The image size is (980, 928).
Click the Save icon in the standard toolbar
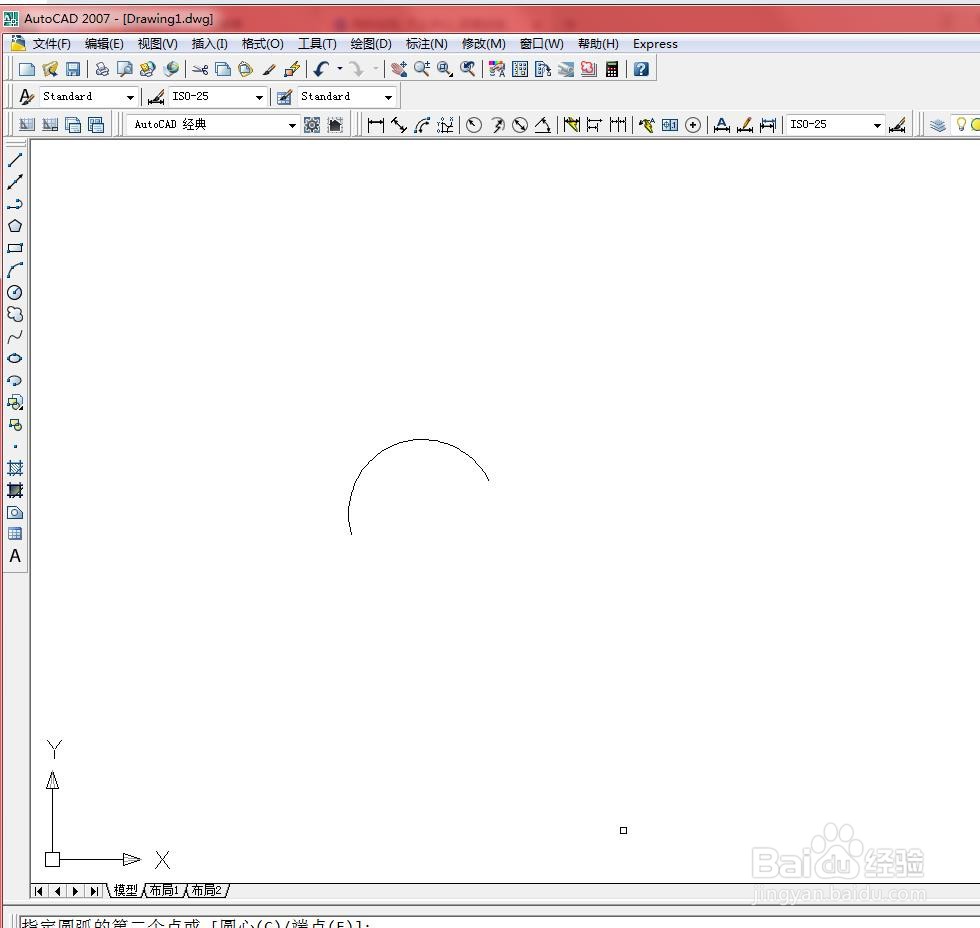point(73,69)
